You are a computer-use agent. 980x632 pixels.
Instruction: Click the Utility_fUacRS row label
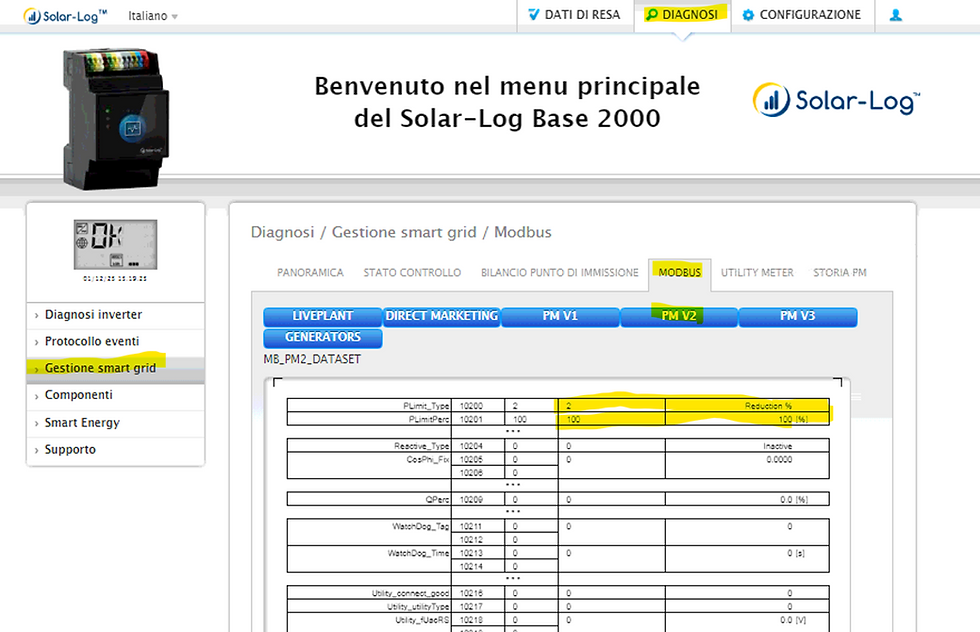tap(422, 620)
